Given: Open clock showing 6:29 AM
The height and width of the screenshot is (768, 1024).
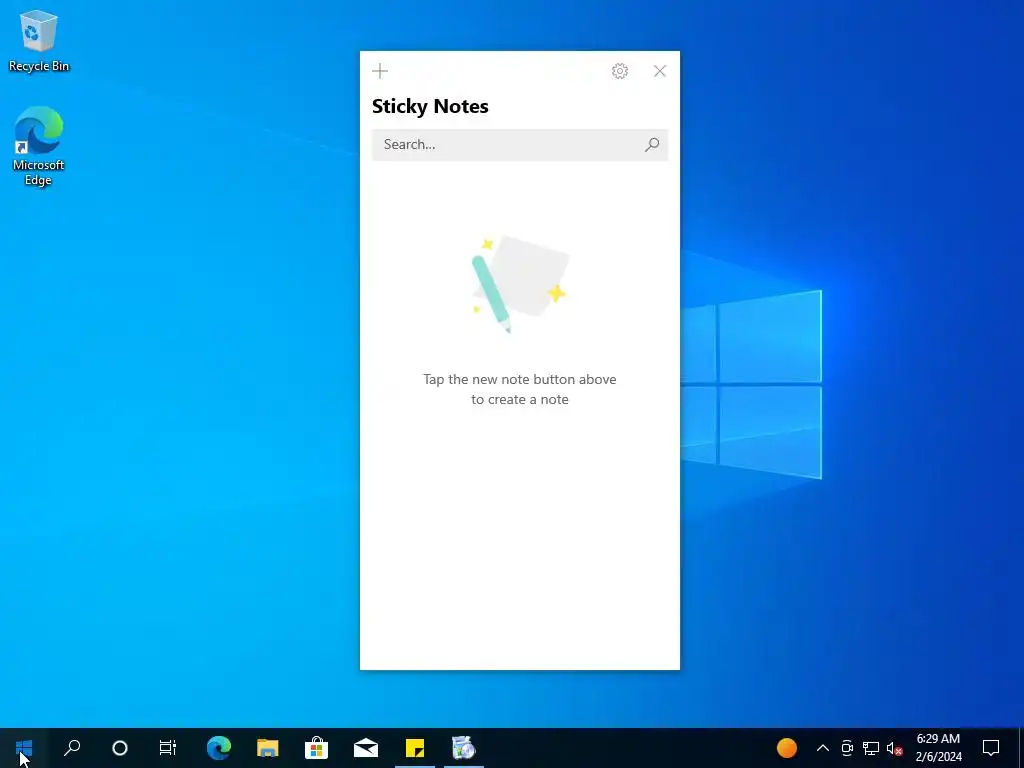Looking at the screenshot, I should (x=938, y=748).
